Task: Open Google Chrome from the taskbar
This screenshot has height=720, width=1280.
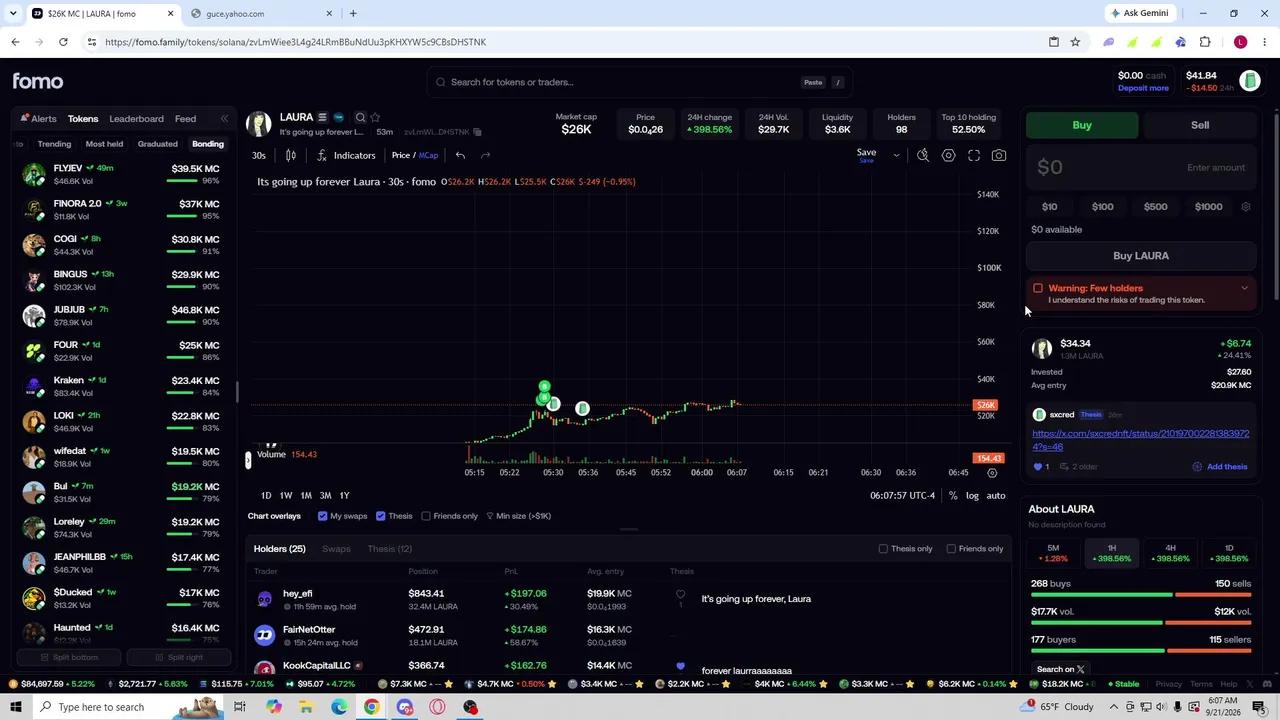Action: 371,707
